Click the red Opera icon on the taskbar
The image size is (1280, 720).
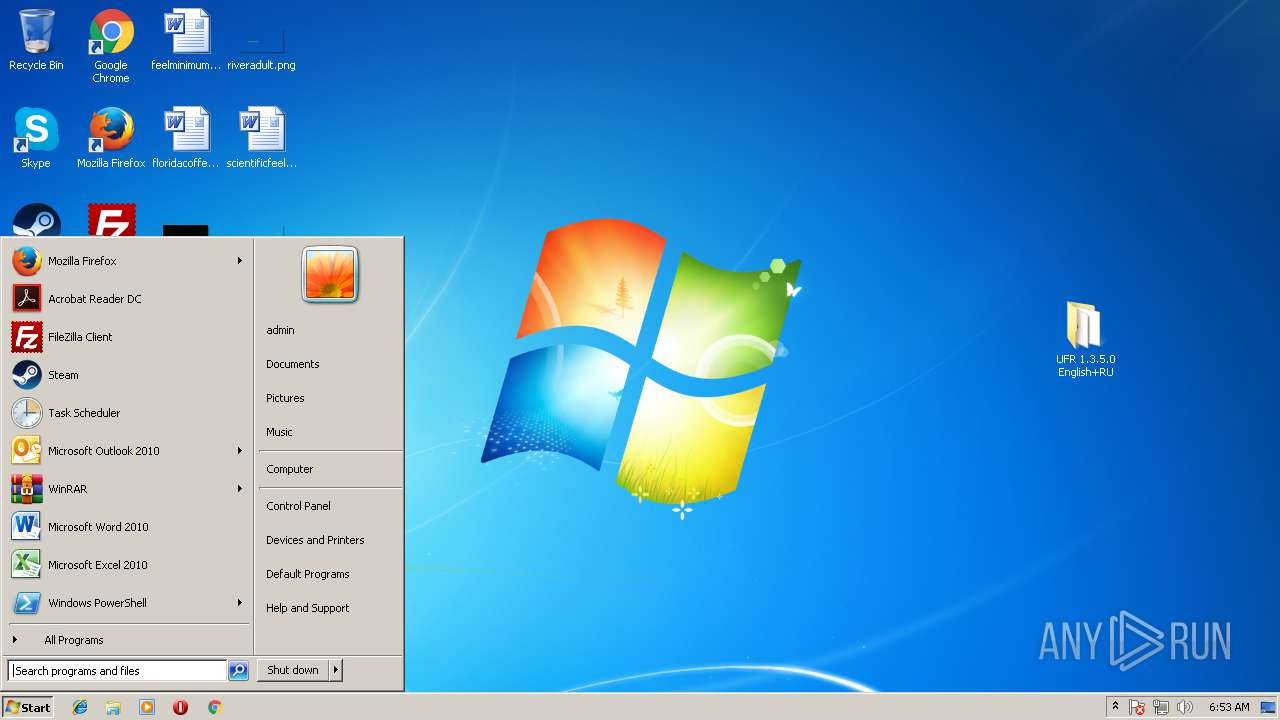pos(180,707)
